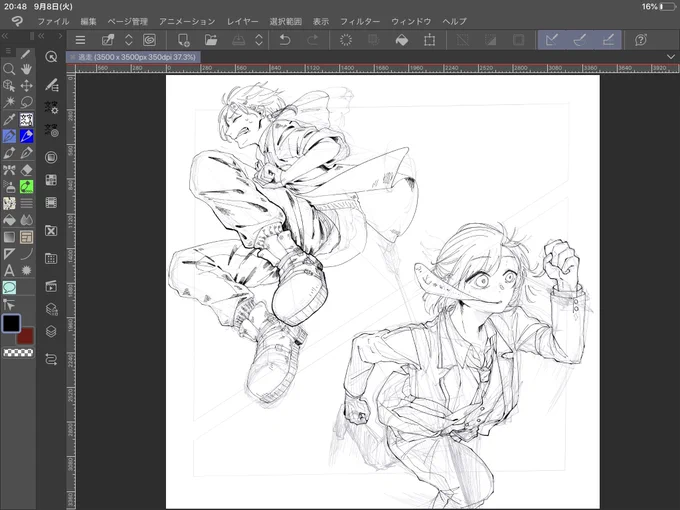Open the アニメーション menu
Screen dimensions: 680x510
click(x=187, y=21)
